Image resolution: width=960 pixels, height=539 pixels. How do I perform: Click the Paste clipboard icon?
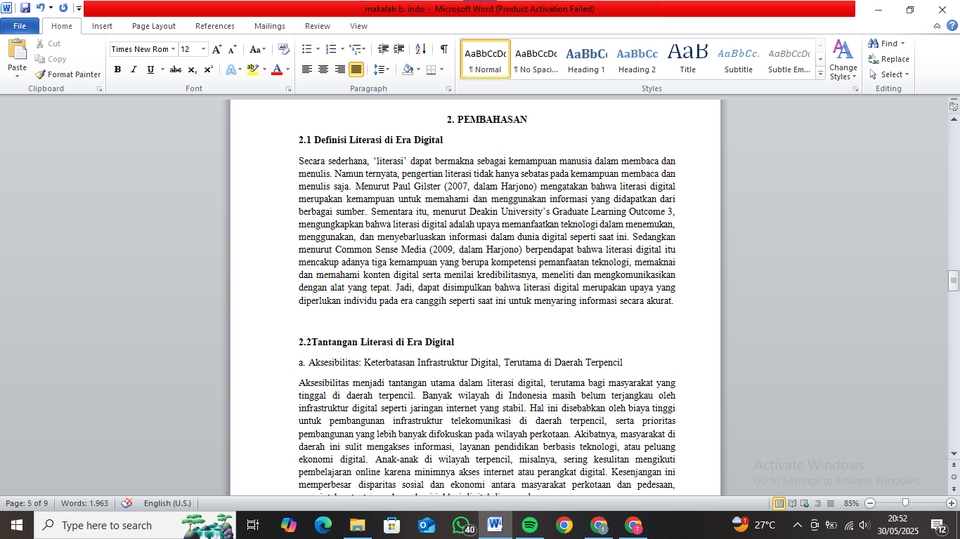tap(17, 51)
